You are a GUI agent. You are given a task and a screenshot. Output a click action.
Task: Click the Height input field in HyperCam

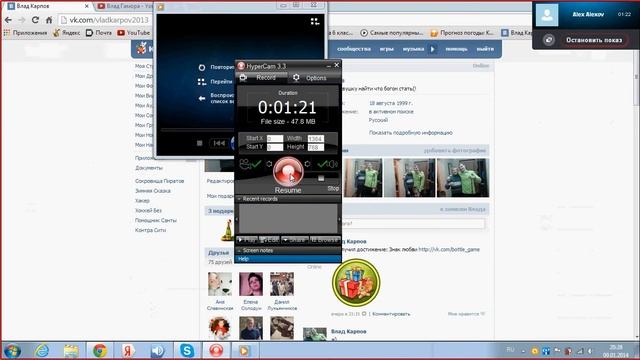316,147
